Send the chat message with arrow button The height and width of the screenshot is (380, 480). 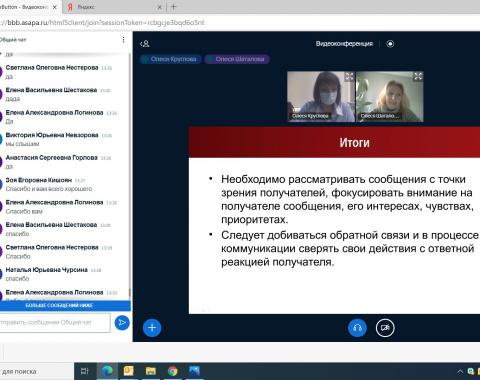pos(122,322)
